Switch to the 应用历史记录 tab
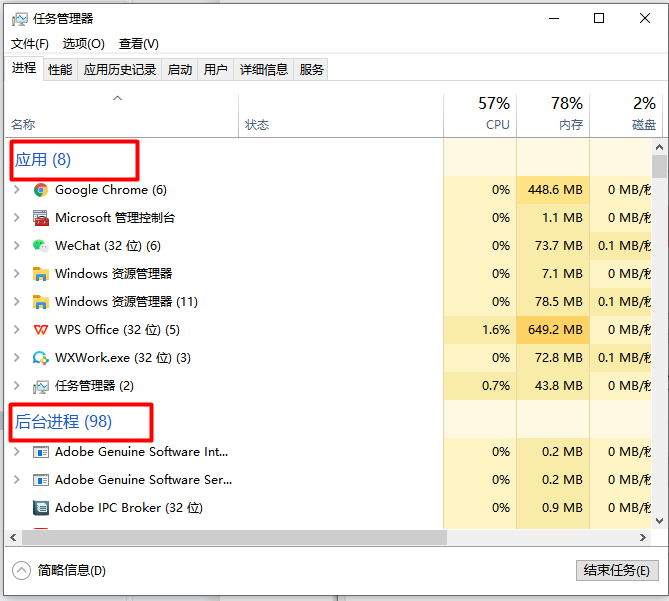 119,70
